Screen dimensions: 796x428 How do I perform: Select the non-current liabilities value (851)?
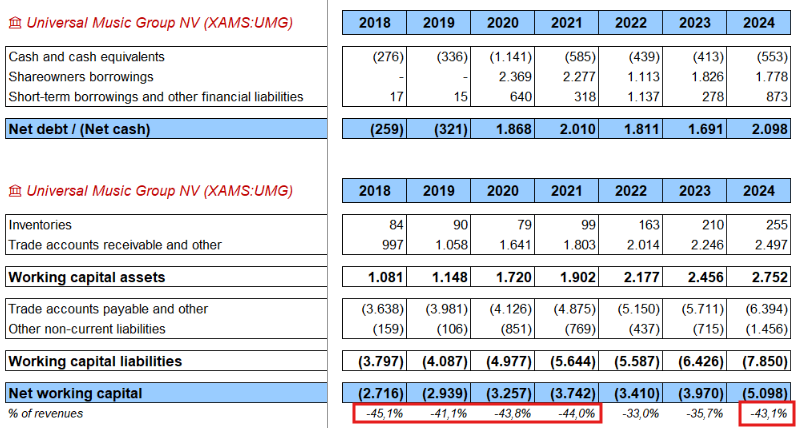point(516,329)
